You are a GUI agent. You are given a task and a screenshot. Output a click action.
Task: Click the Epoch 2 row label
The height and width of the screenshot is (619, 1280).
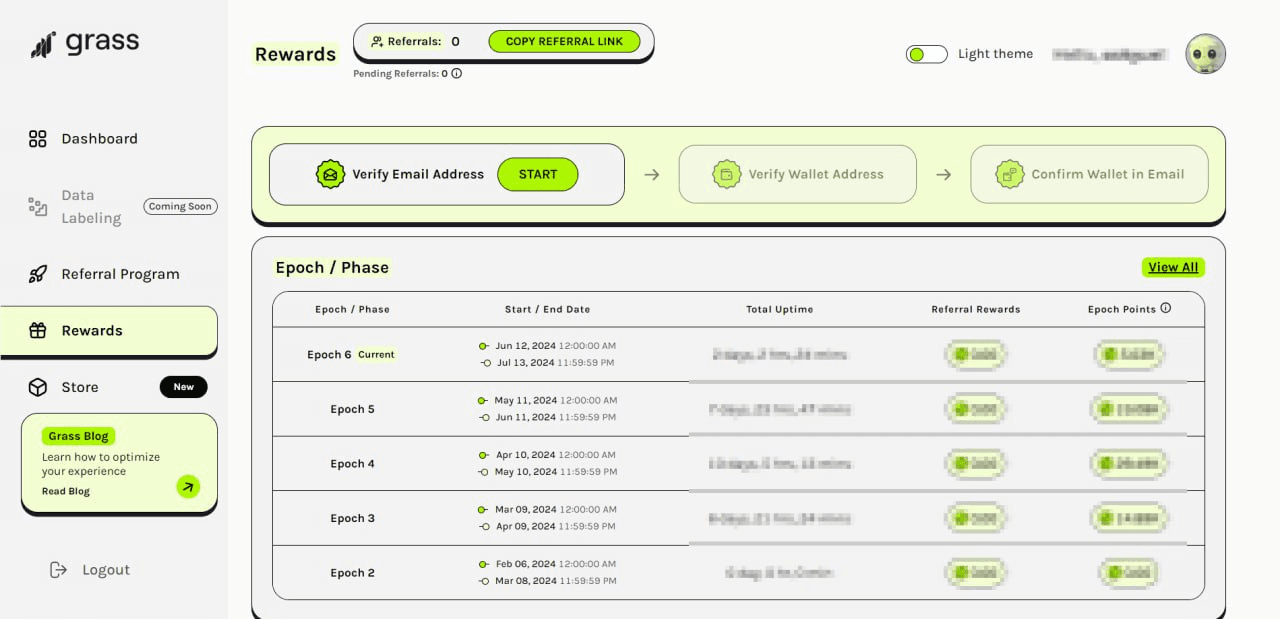coord(353,573)
